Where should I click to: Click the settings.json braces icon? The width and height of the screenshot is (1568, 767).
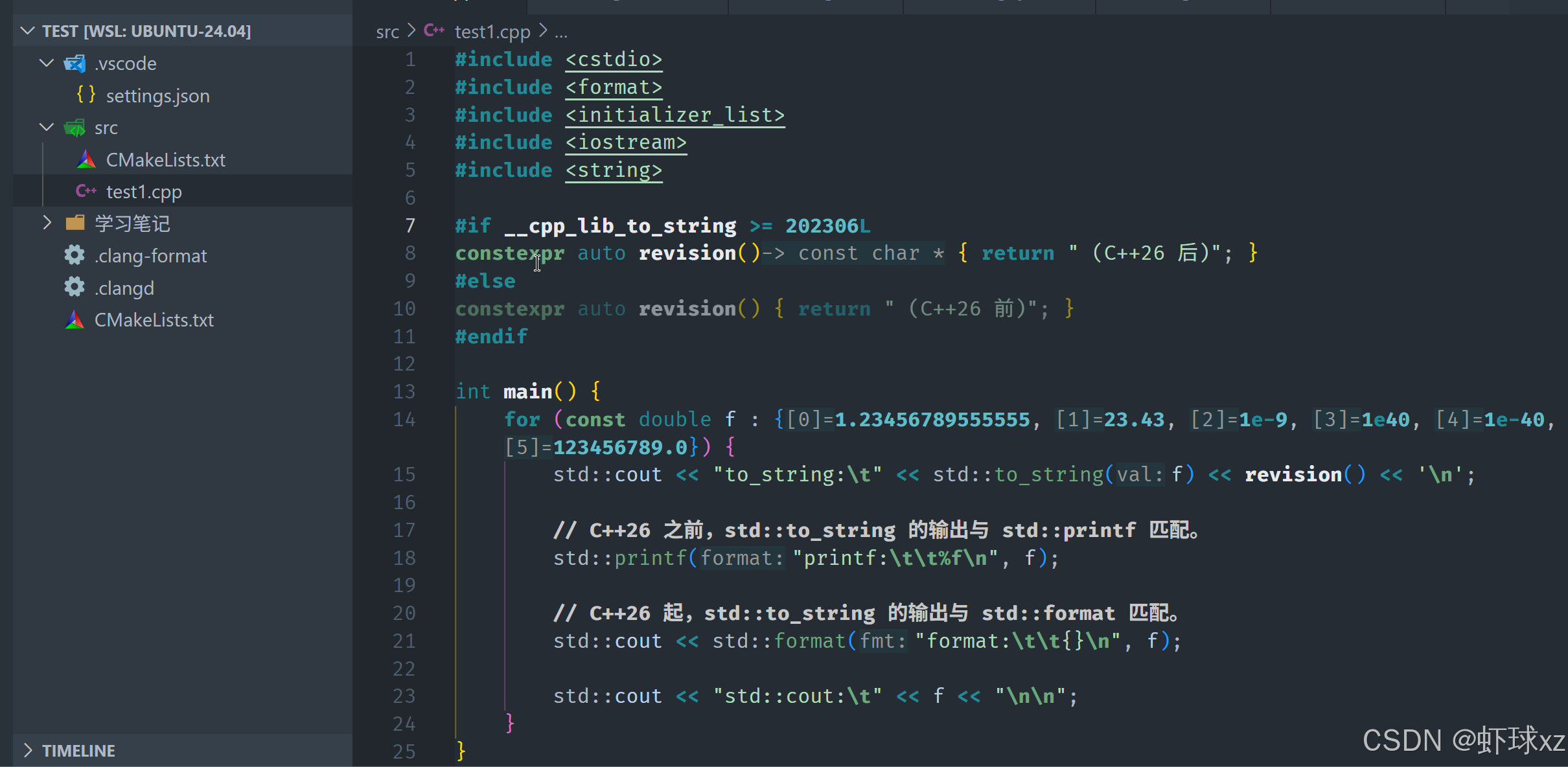pyautogui.click(x=86, y=95)
